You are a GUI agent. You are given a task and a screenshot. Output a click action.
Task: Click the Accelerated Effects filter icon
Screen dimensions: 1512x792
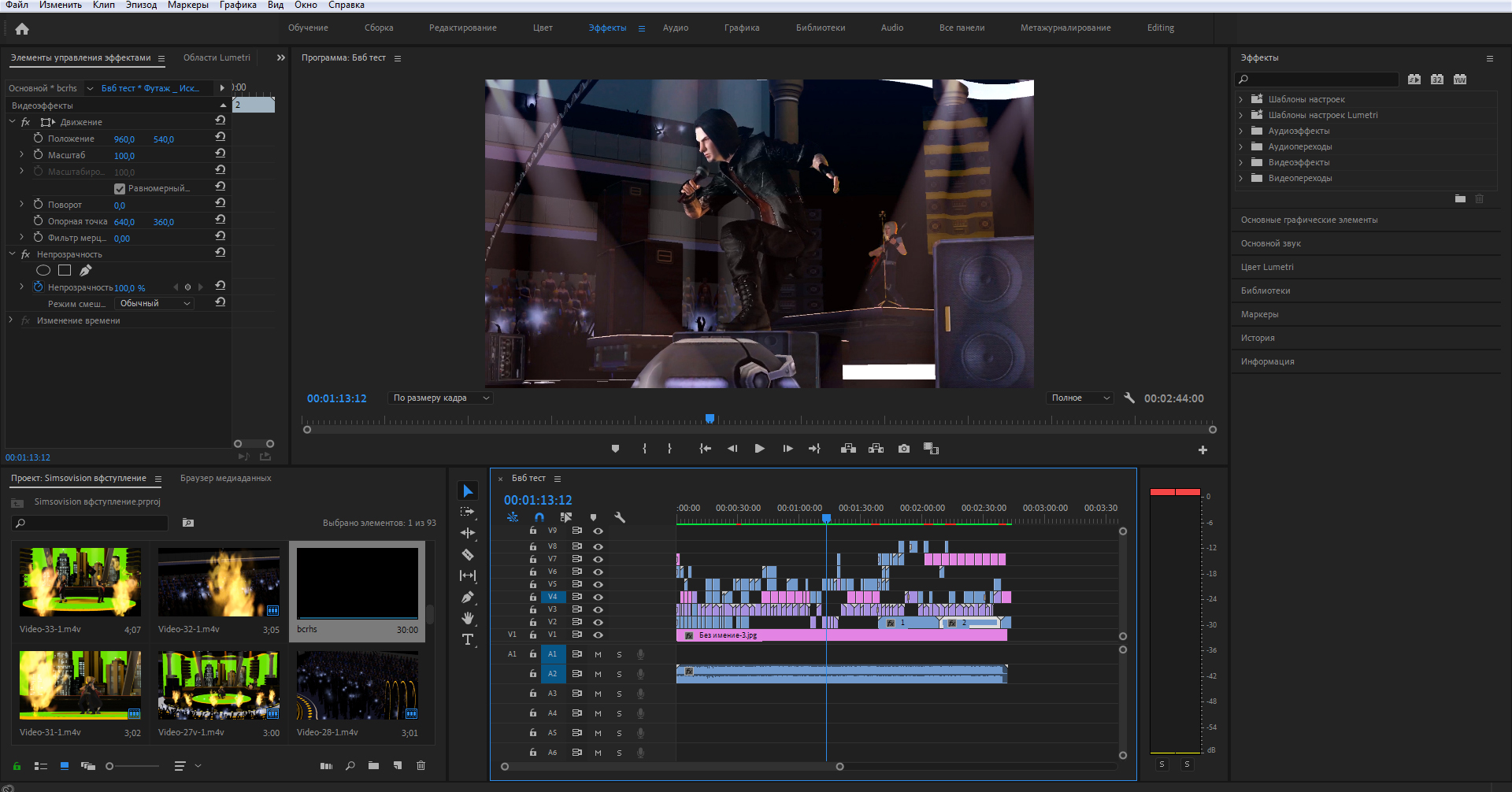click(1414, 79)
